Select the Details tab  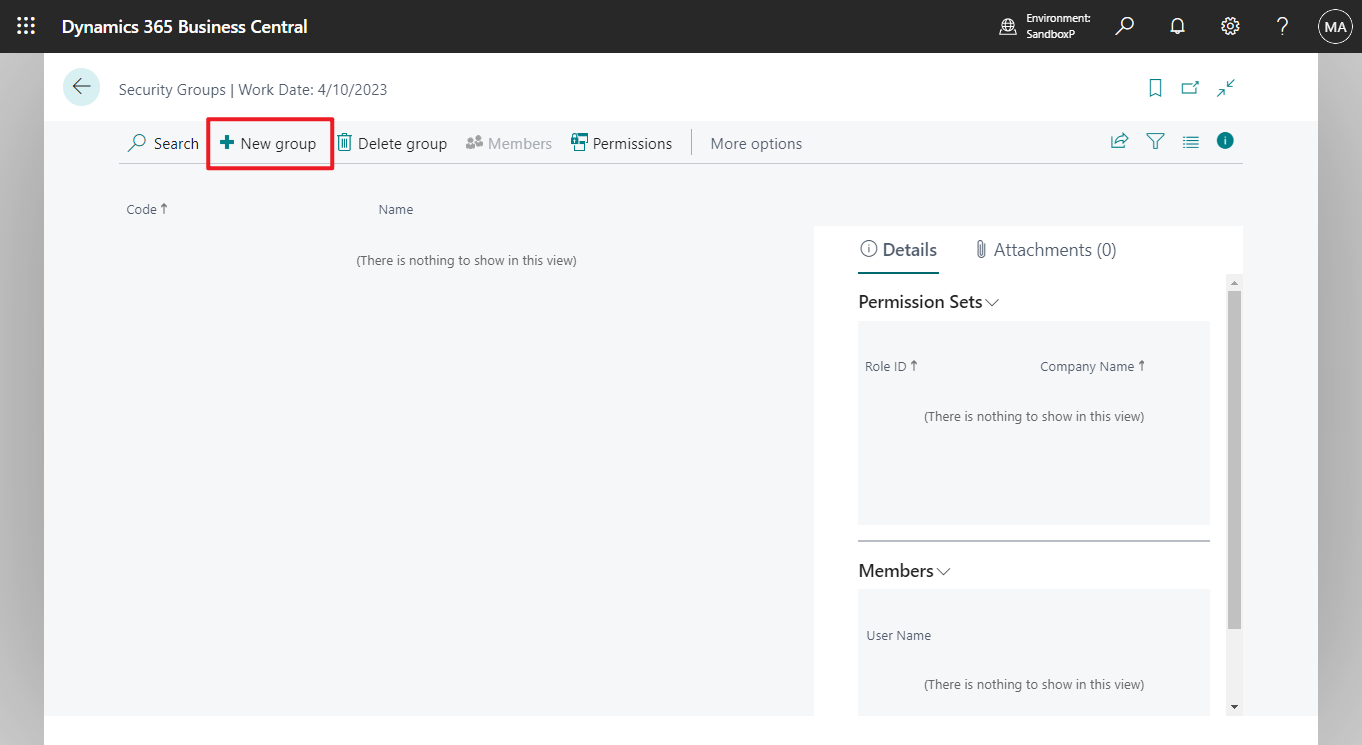tap(898, 250)
